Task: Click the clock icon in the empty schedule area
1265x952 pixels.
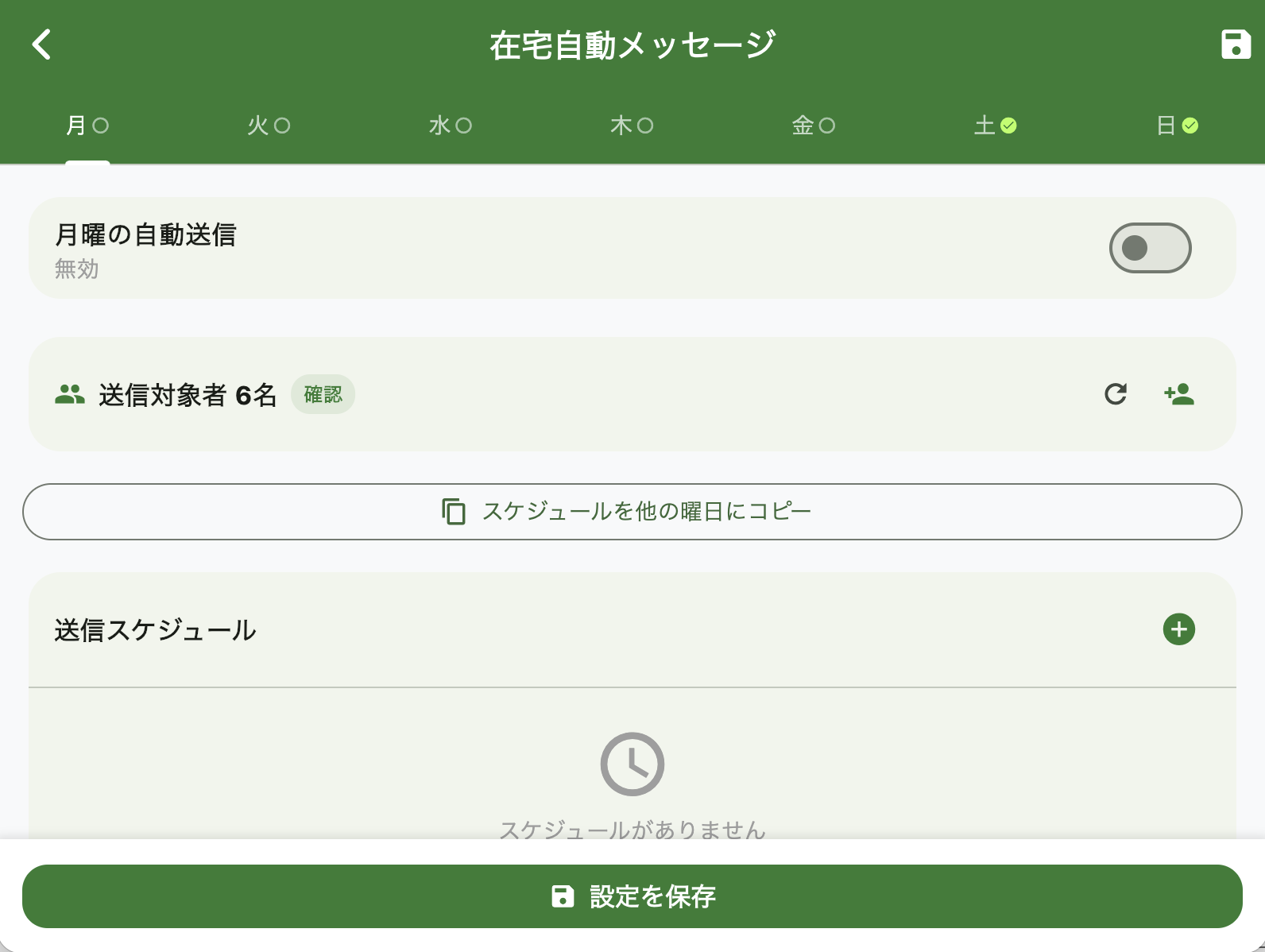Action: click(632, 761)
